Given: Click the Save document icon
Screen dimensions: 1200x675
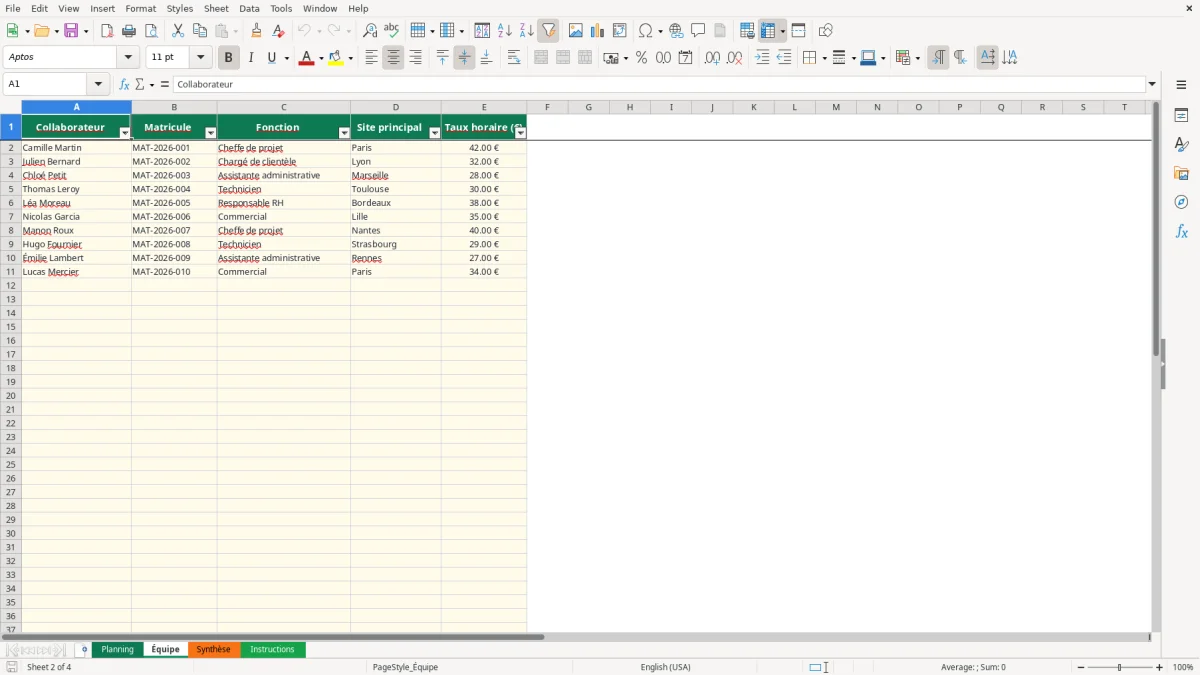Looking at the screenshot, I should [x=71, y=31].
